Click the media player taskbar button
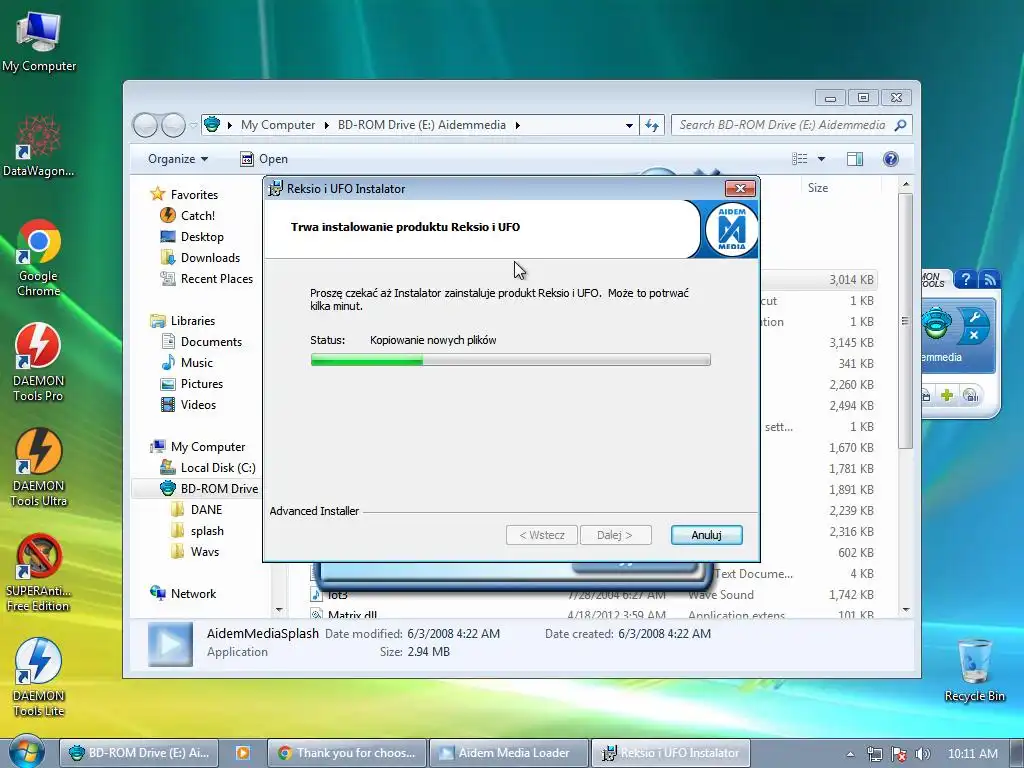 tap(242, 753)
